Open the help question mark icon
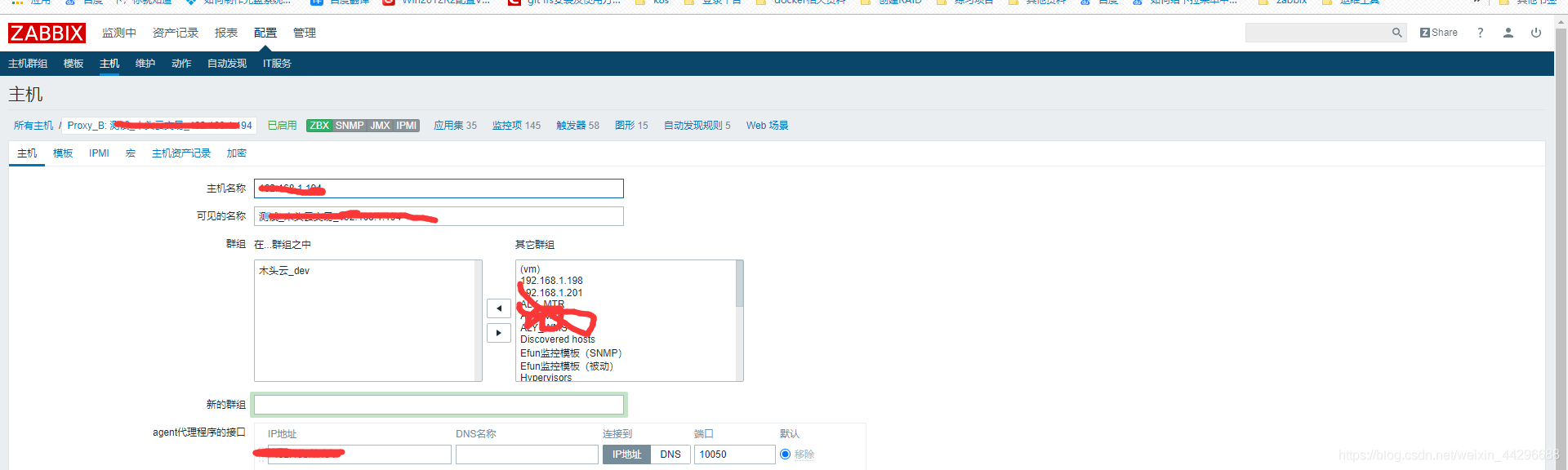 [x=1480, y=33]
